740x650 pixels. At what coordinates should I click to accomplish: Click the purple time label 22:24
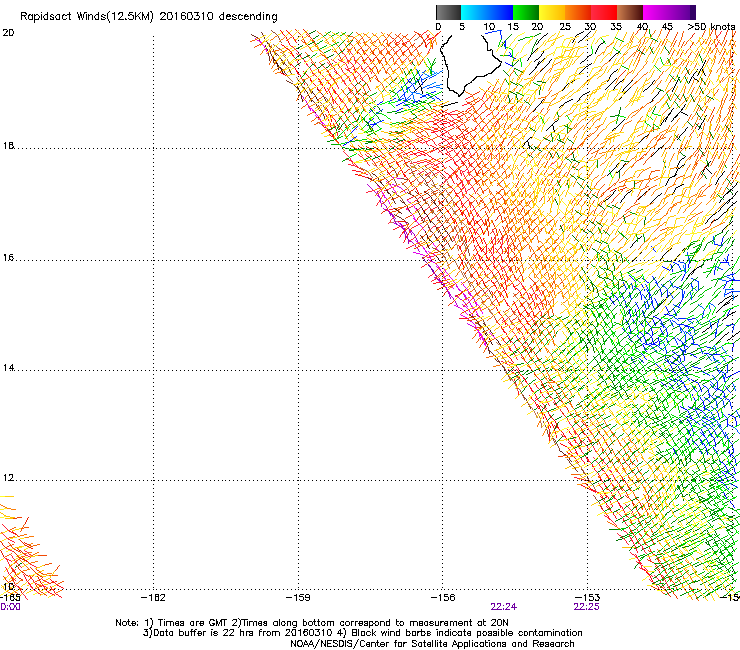click(x=504, y=607)
